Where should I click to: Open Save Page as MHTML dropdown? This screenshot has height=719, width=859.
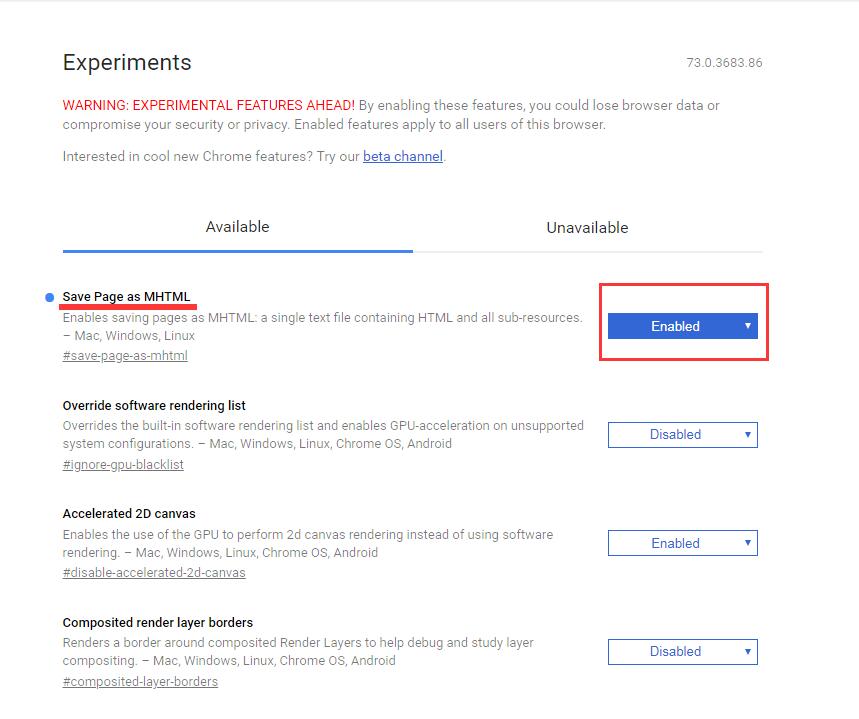[x=682, y=326]
